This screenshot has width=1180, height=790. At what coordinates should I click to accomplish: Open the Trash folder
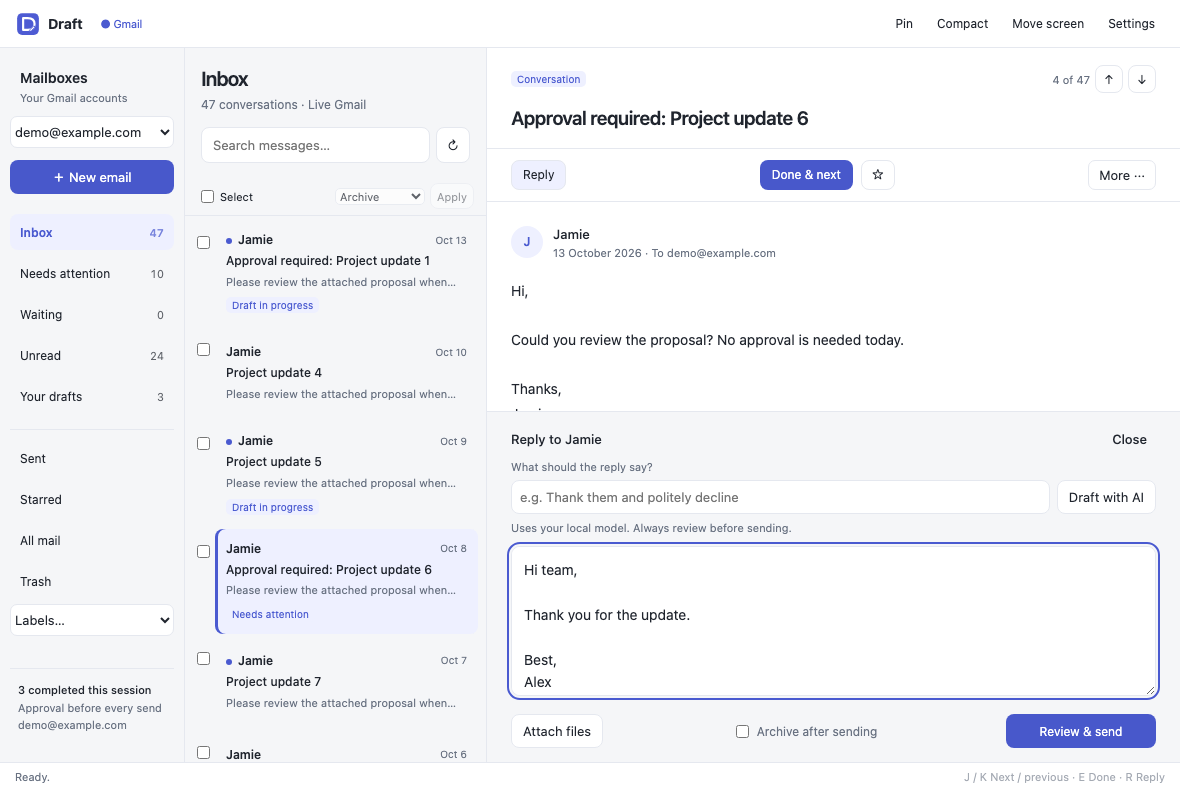coord(92,582)
